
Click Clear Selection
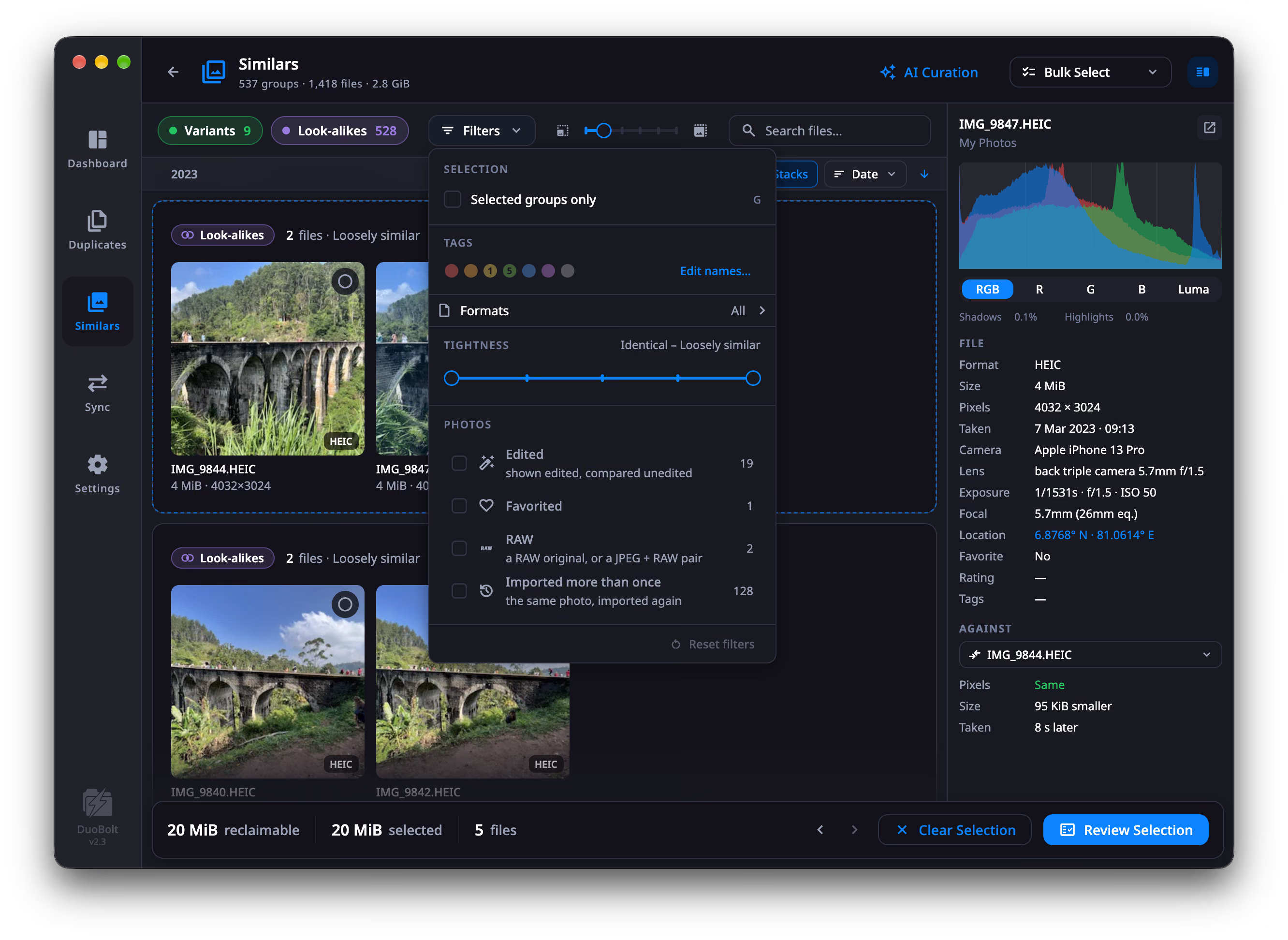(954, 830)
